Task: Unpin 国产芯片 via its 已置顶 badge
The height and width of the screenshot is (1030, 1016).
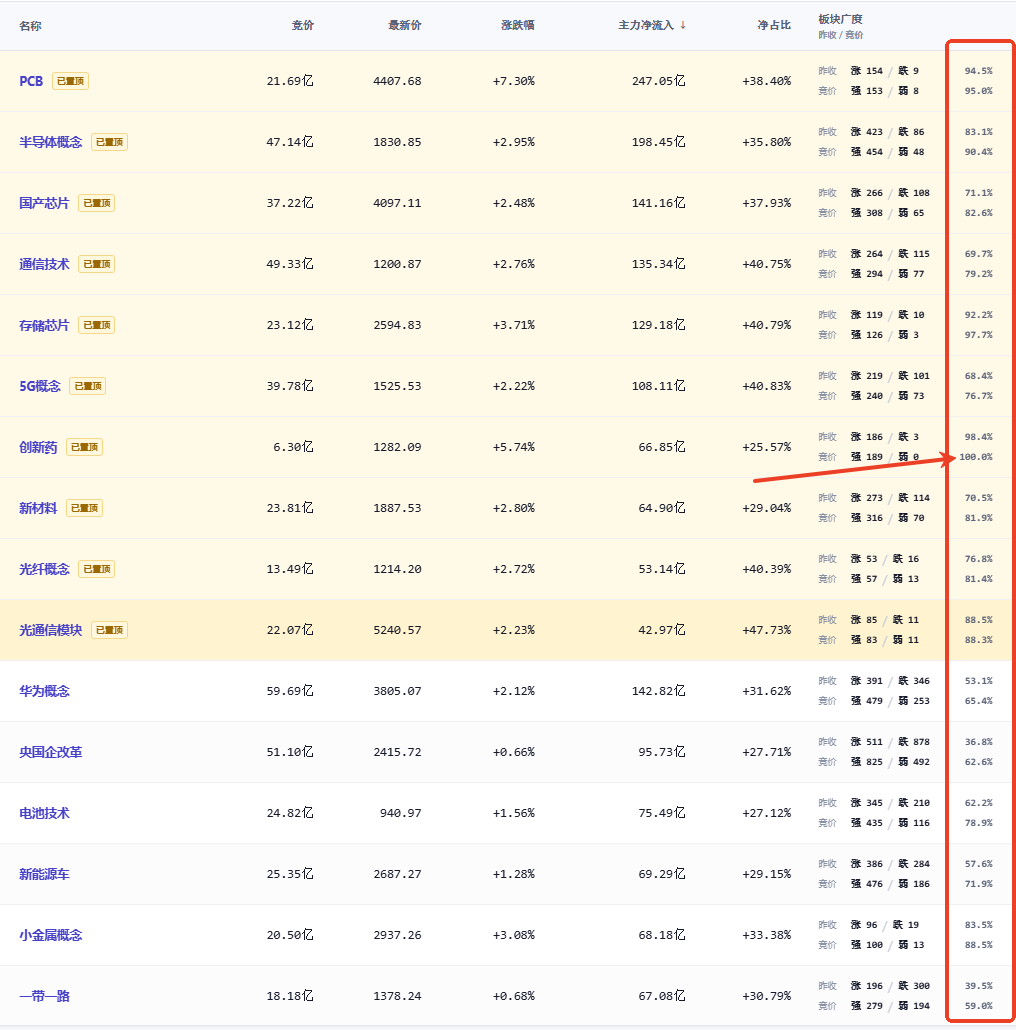Action: point(97,203)
